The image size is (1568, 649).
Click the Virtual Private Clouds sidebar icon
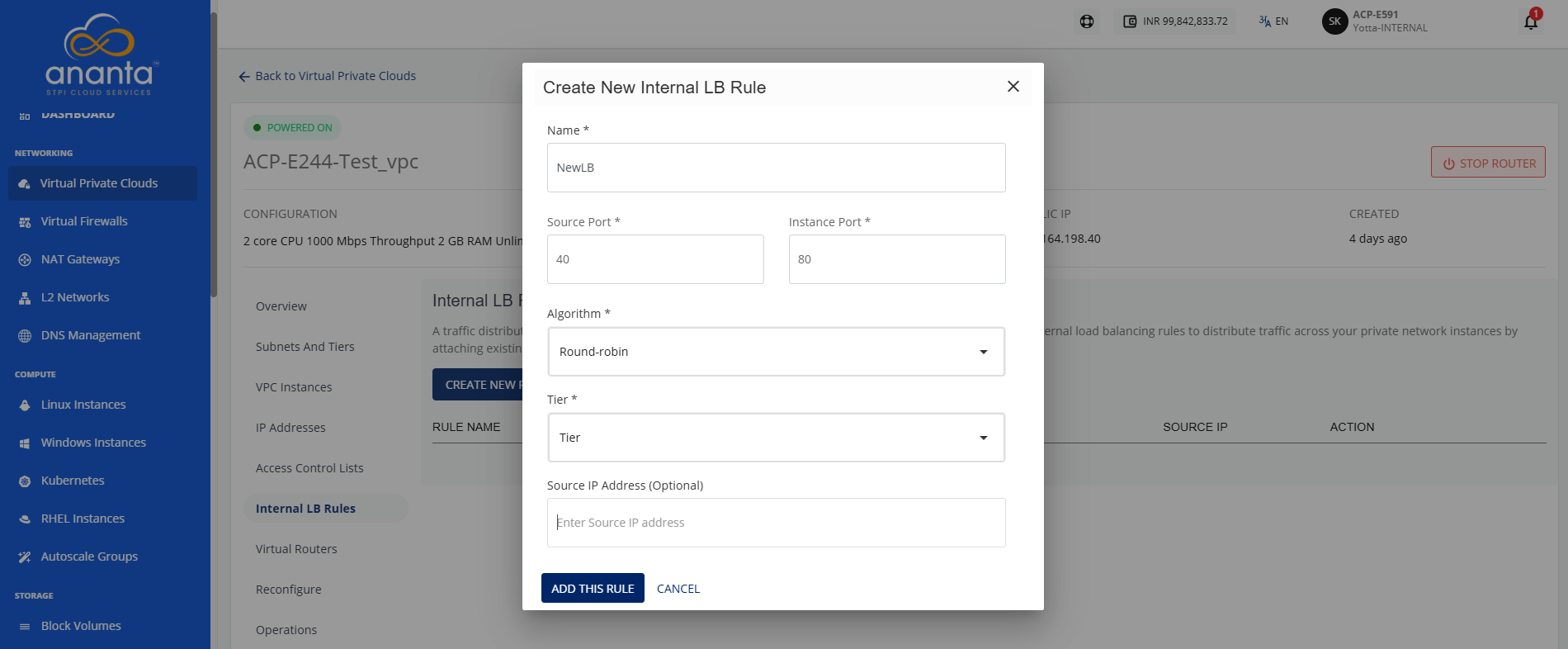(x=25, y=183)
